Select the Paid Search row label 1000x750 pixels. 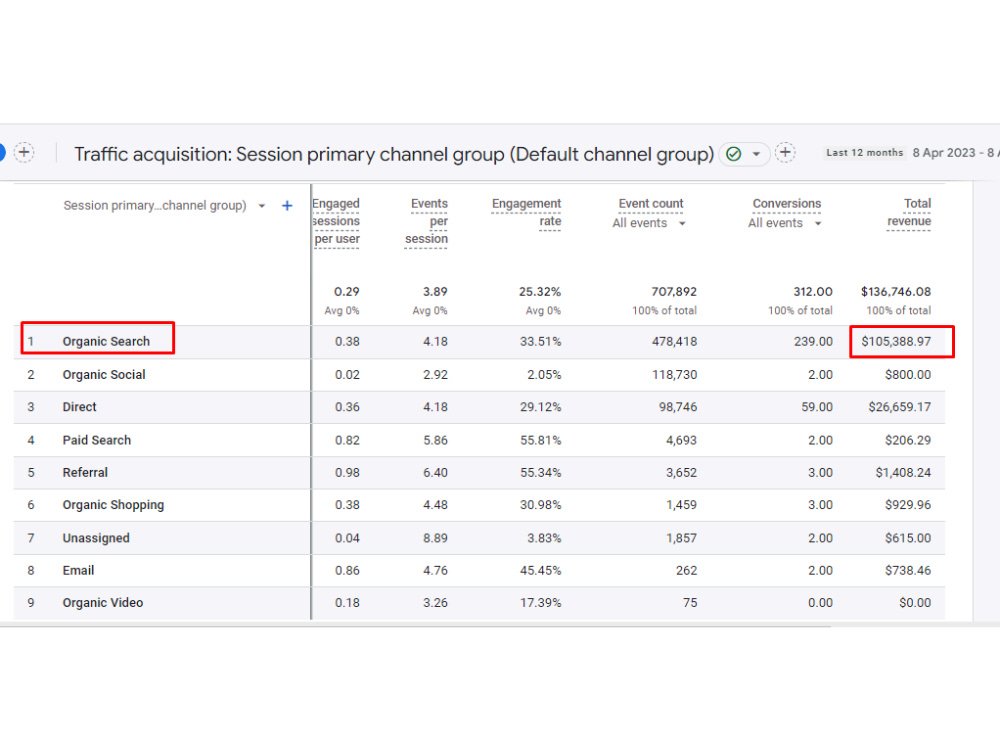pos(96,440)
